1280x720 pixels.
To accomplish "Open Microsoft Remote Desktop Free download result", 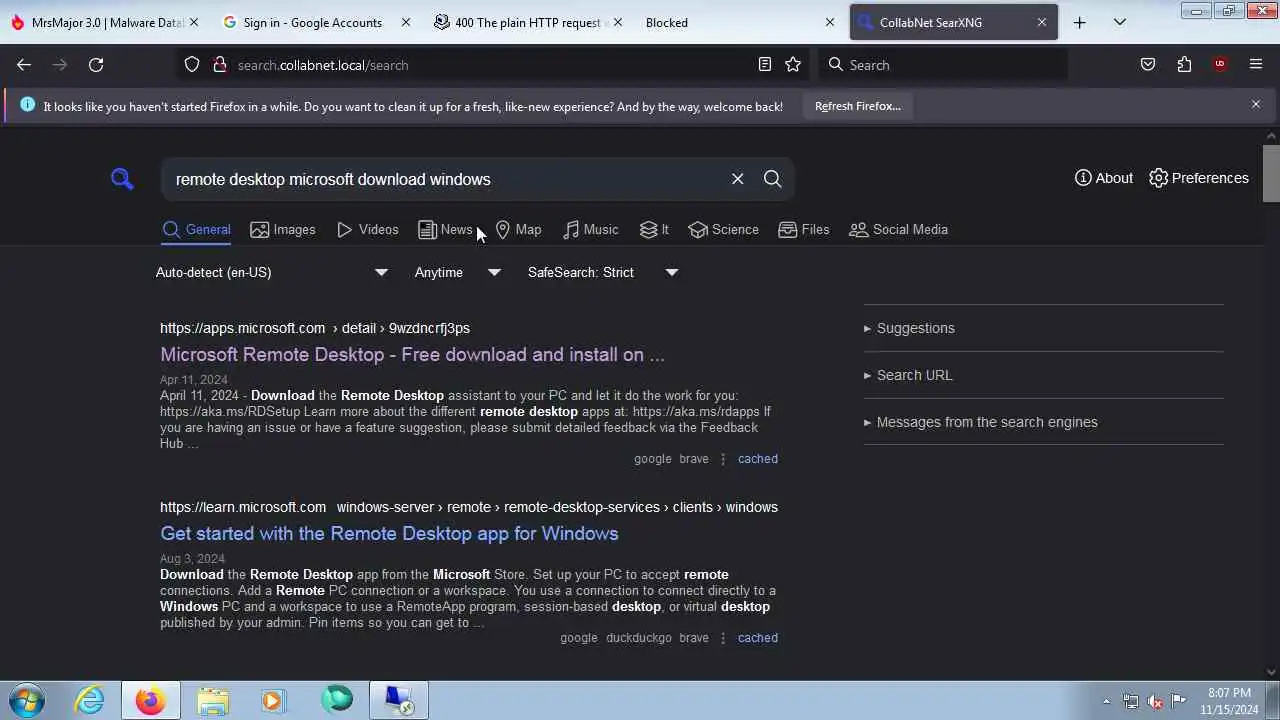I will pos(412,355).
